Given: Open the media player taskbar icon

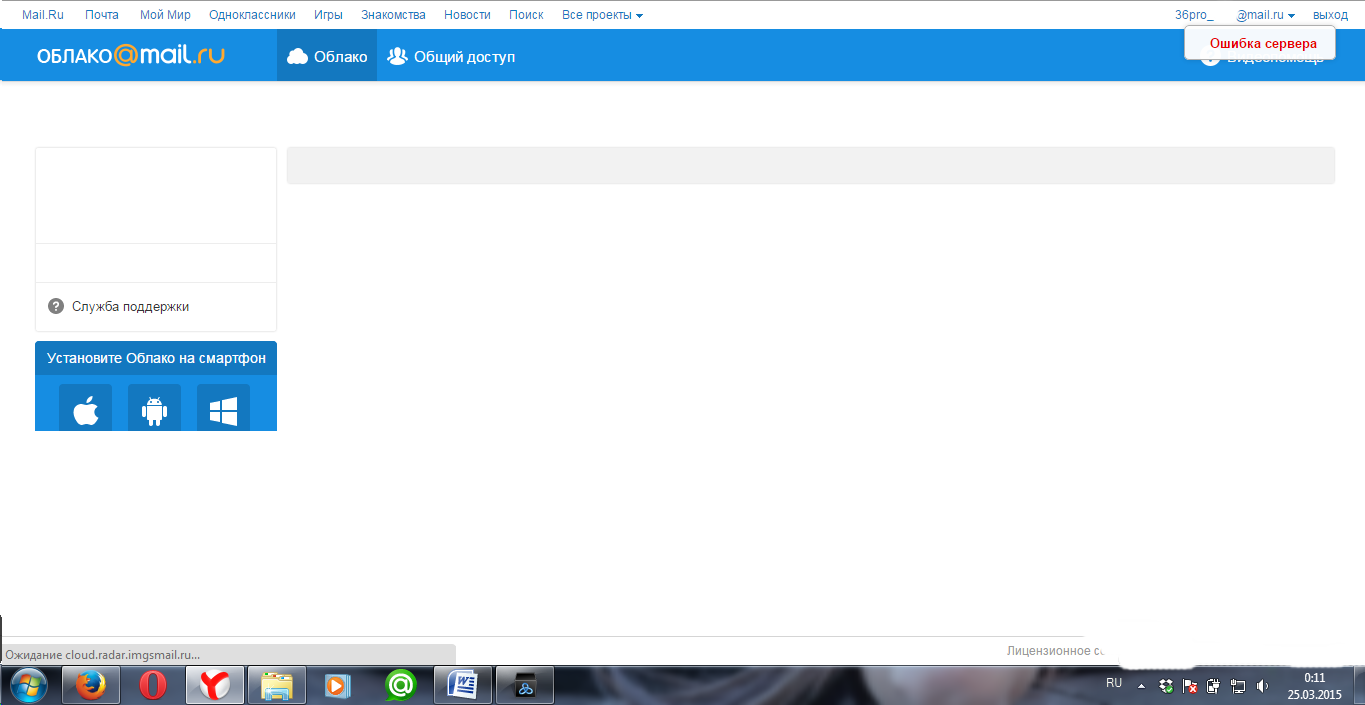Looking at the screenshot, I should click(x=338, y=685).
